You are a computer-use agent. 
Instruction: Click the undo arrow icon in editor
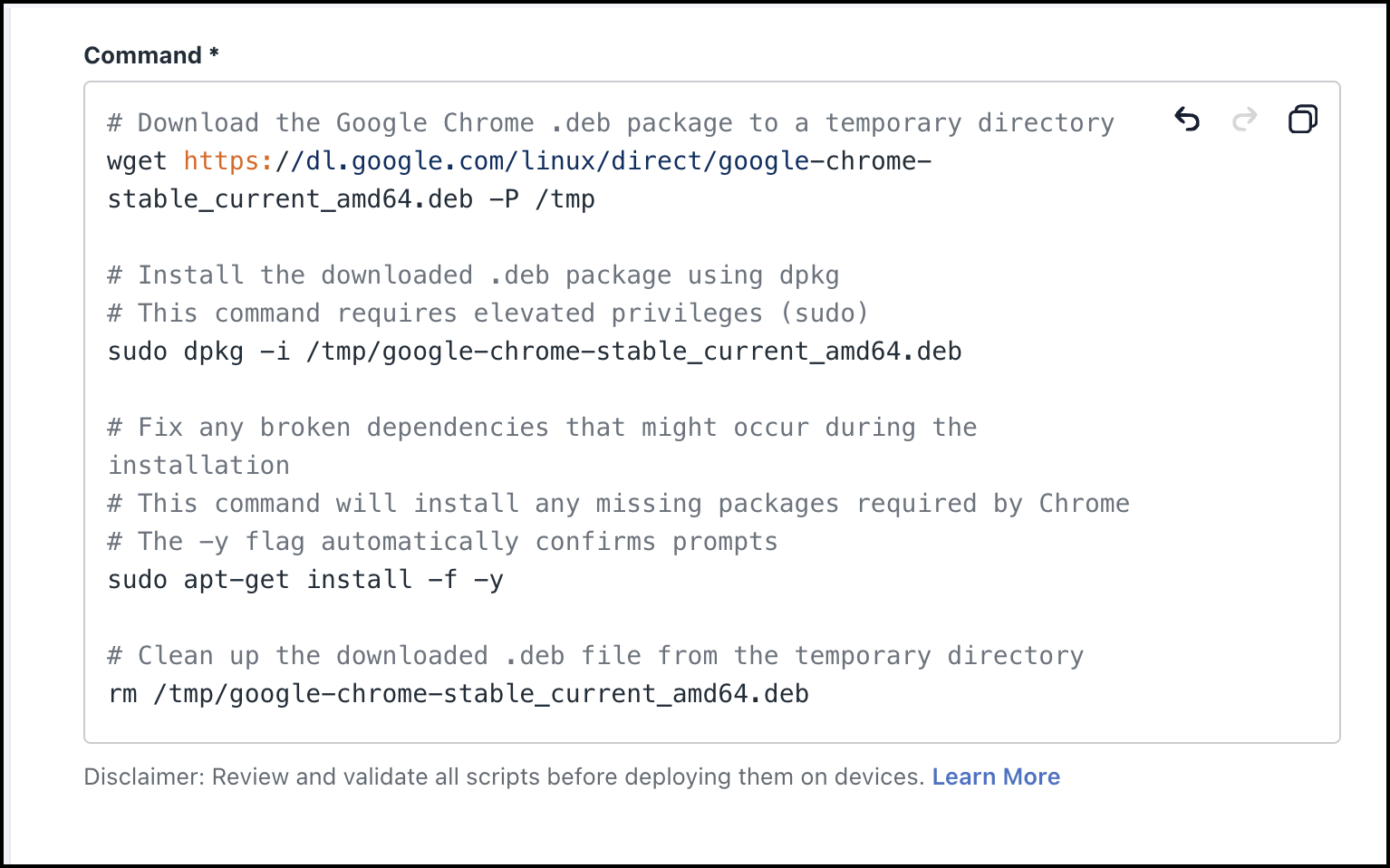coord(1187,120)
